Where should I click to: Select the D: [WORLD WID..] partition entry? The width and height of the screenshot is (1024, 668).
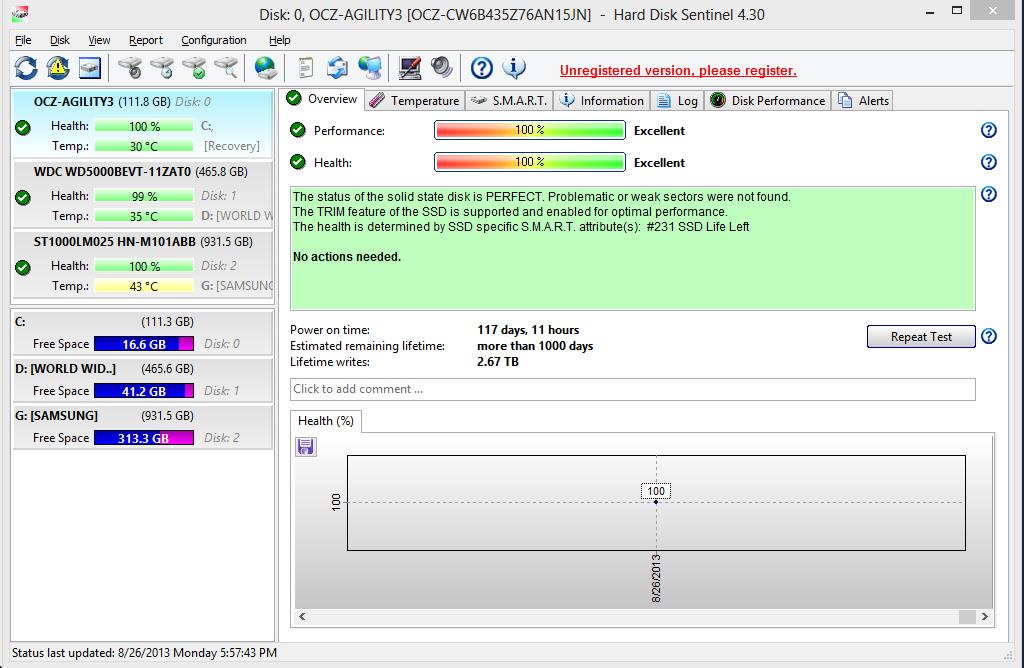(142, 380)
